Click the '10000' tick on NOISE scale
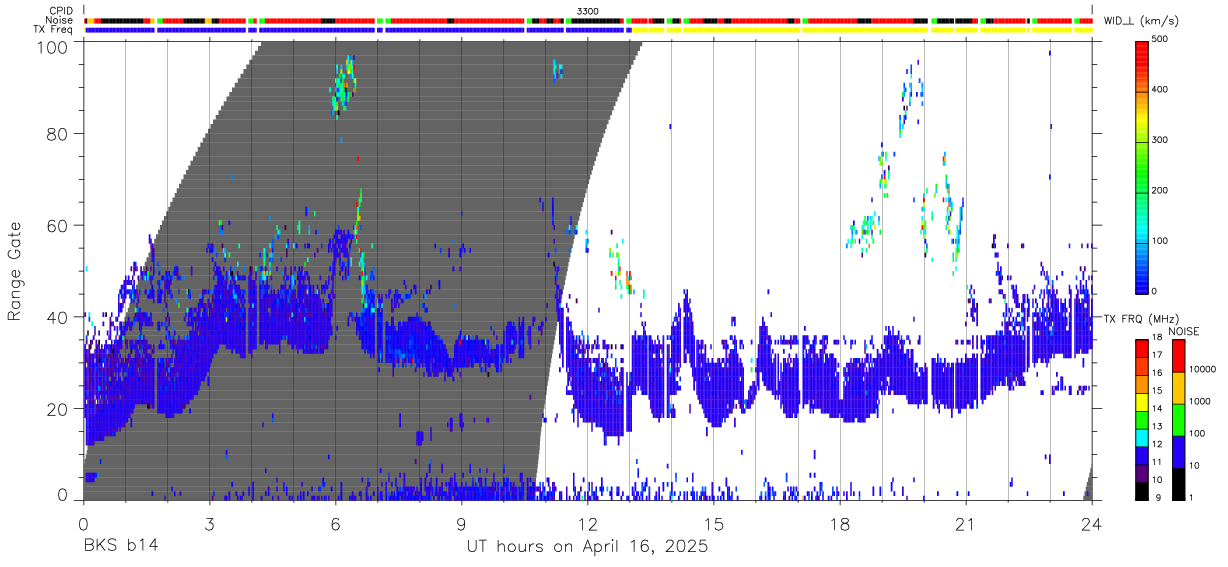Screen dimensions: 1228x567 coord(1203,369)
